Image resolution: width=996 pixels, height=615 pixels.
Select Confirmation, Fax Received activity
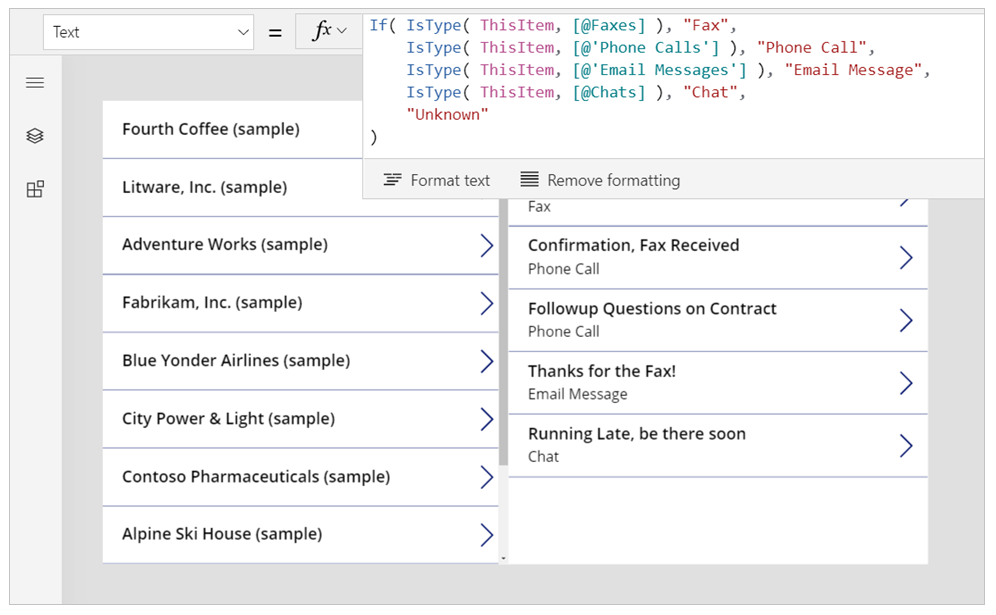tap(718, 257)
